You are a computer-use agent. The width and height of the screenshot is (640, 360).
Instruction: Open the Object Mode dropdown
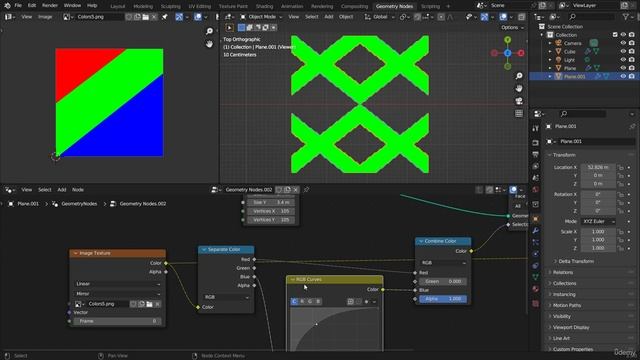tap(261, 17)
